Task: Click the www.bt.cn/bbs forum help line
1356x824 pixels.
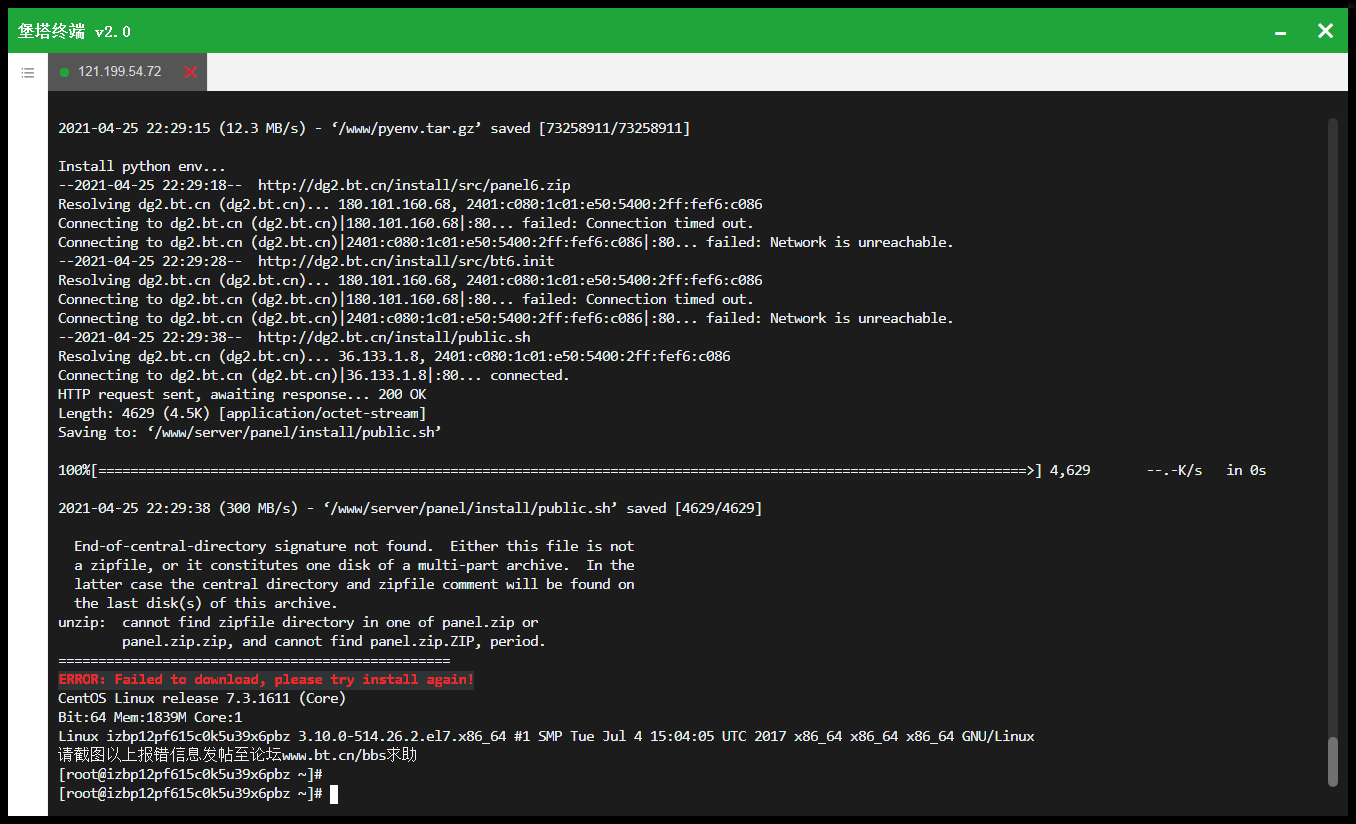Action: click(237, 755)
